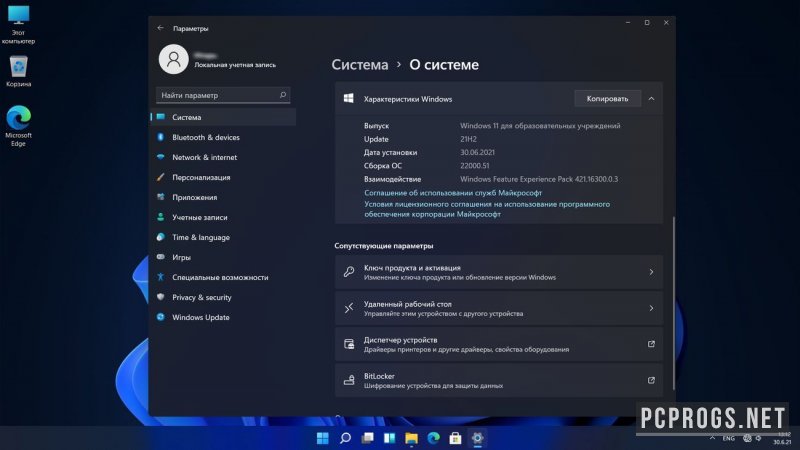800x450 pixels.
Task: Click the Система sidebar icon
Action: [x=161, y=117]
